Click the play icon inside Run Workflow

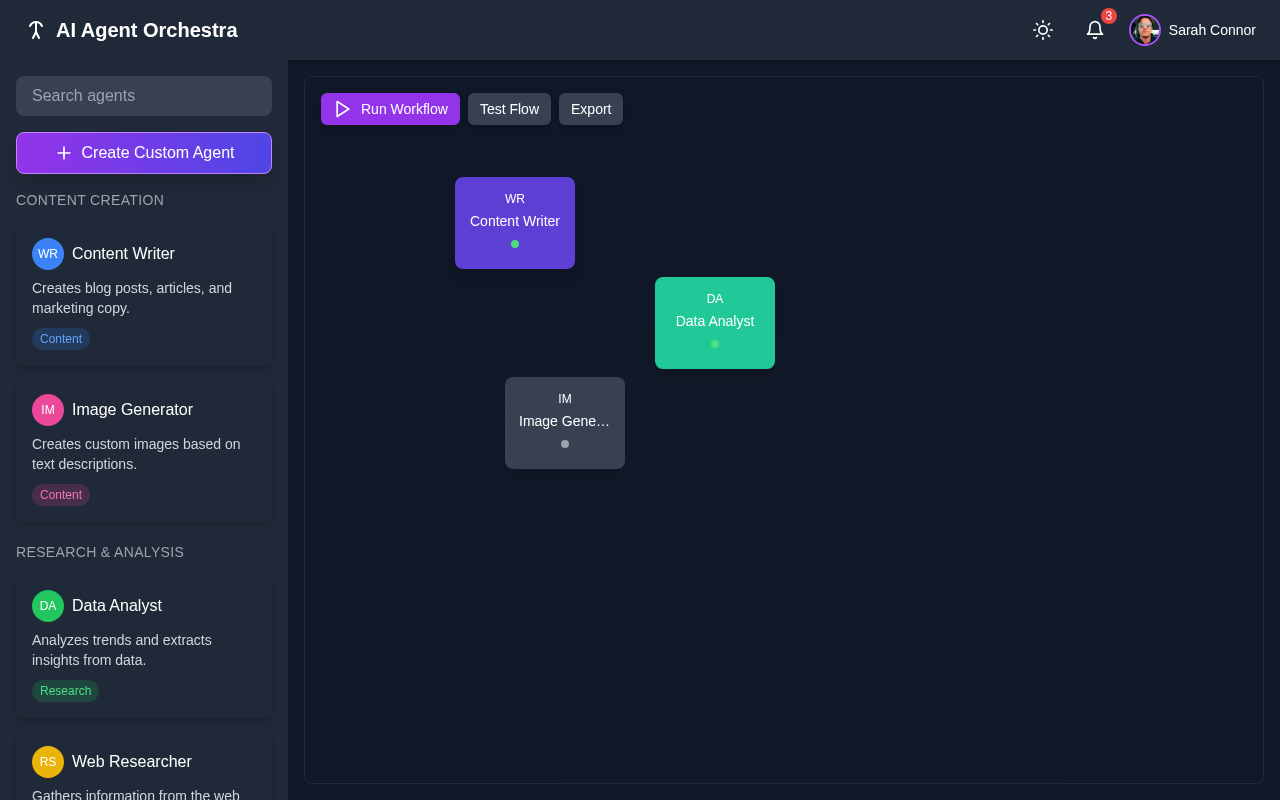pyautogui.click(x=343, y=109)
